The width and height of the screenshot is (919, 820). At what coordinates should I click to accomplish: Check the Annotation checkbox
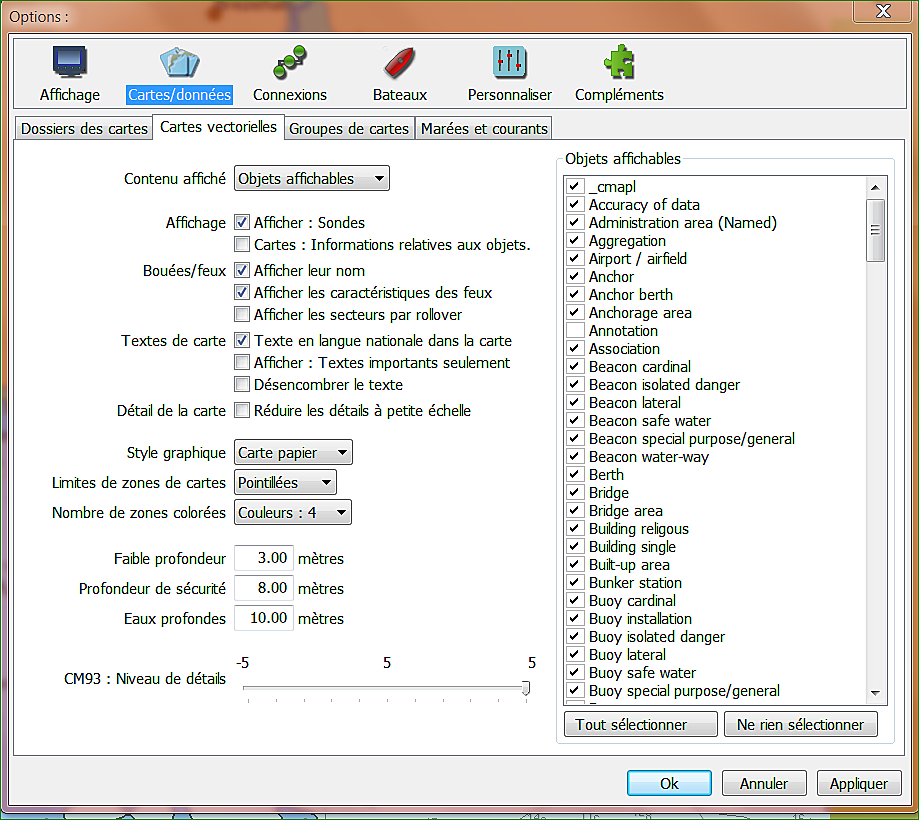point(575,331)
